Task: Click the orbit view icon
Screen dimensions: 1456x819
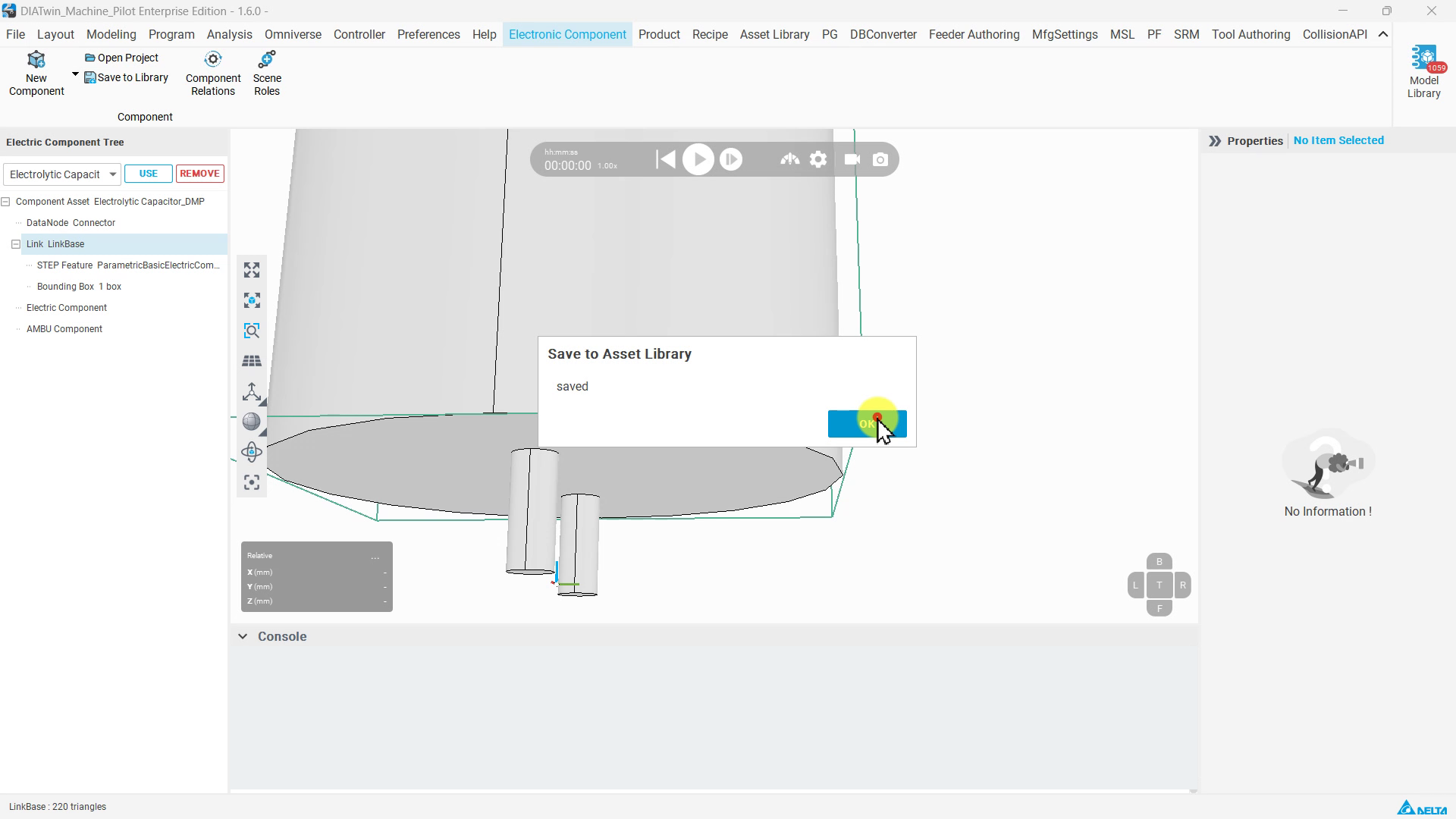Action: click(x=252, y=453)
